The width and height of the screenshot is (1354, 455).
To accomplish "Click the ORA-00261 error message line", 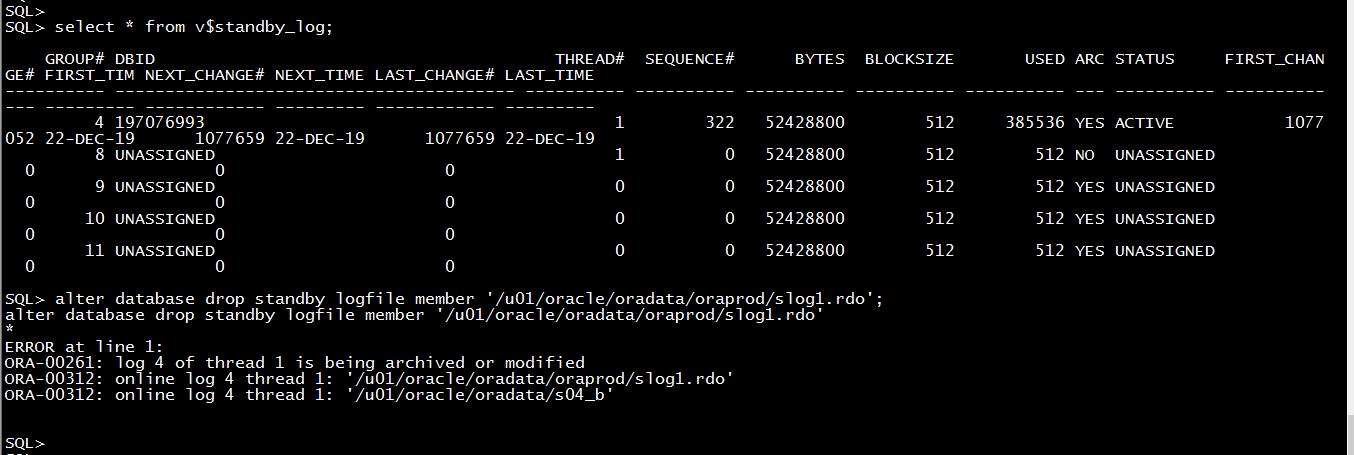I will coord(295,363).
